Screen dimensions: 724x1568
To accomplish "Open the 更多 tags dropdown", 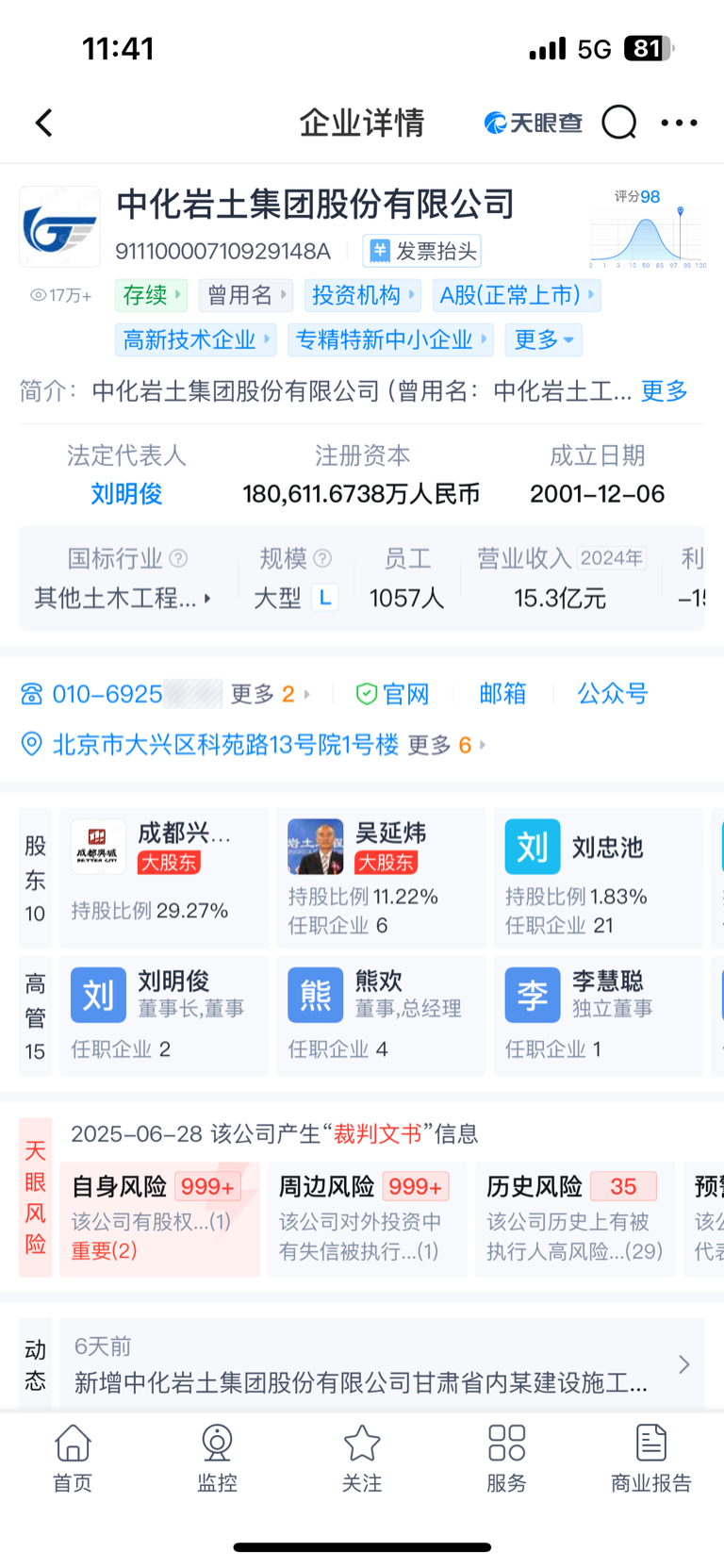I will click(x=544, y=339).
